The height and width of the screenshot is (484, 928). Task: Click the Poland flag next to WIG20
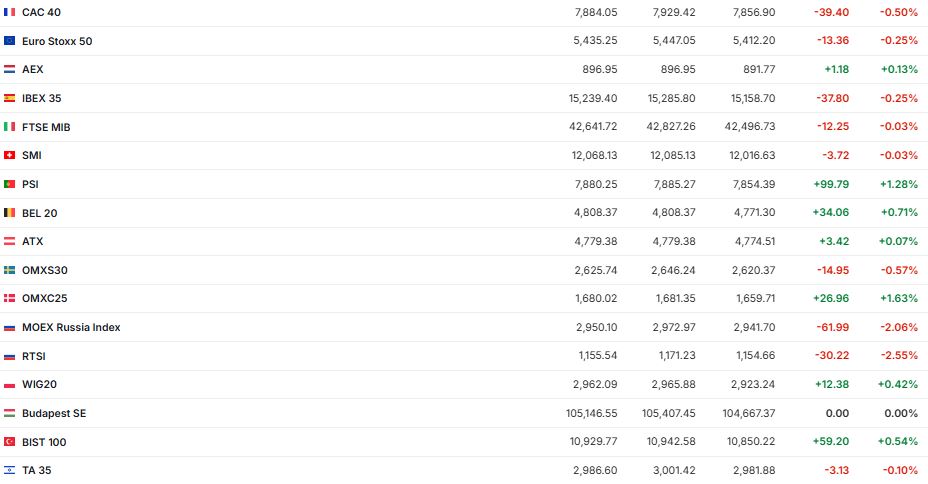click(x=9, y=384)
